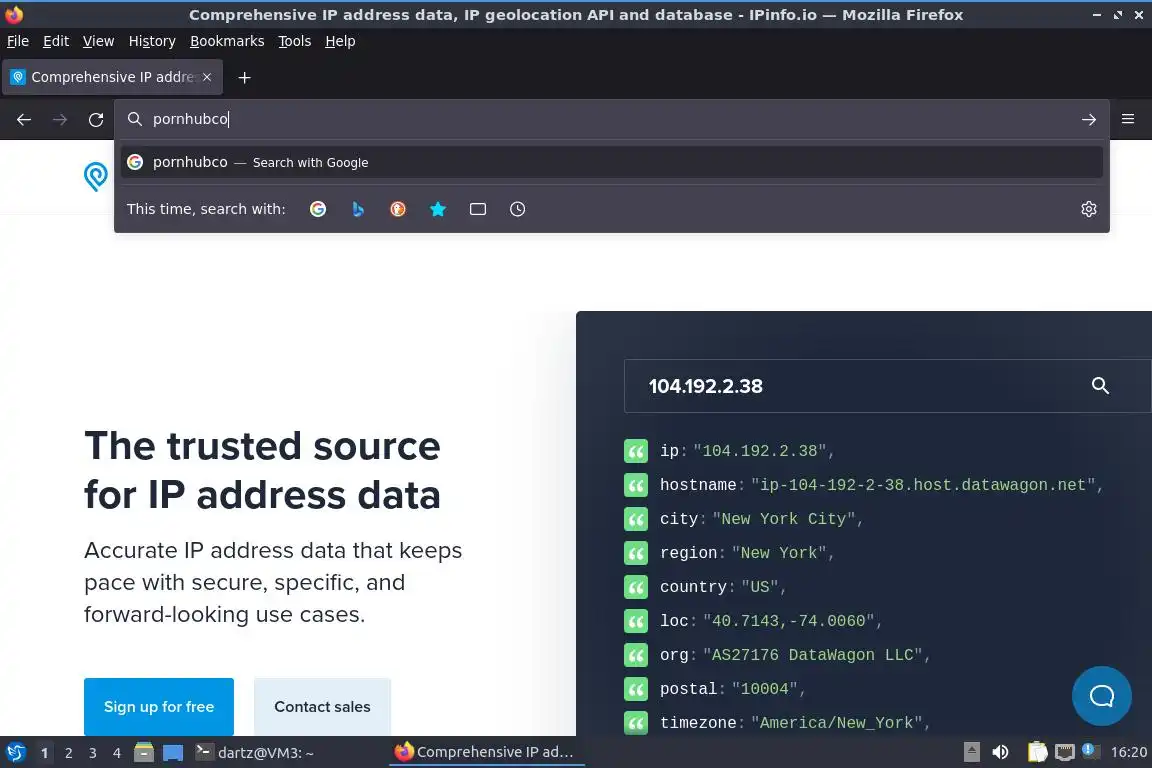
Task: Open the clipboard tray icon
Action: point(1037,753)
